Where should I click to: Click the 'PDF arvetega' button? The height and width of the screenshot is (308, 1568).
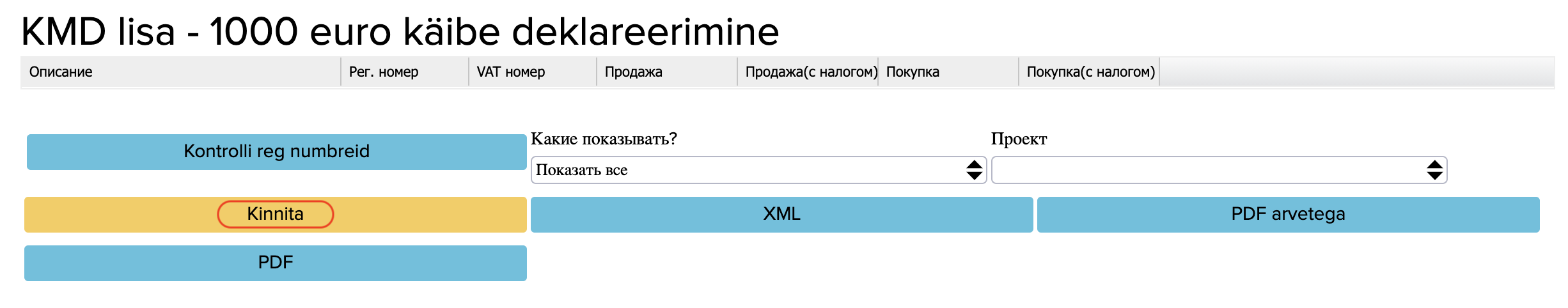coord(1288,214)
